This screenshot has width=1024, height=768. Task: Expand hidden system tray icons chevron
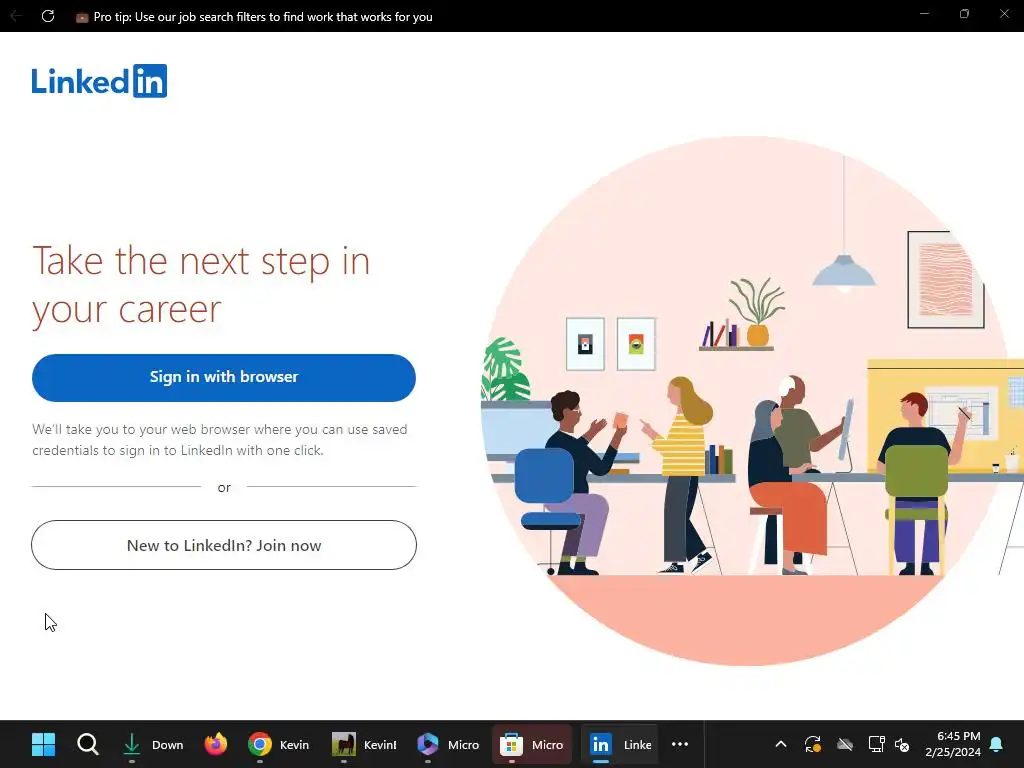coord(780,744)
